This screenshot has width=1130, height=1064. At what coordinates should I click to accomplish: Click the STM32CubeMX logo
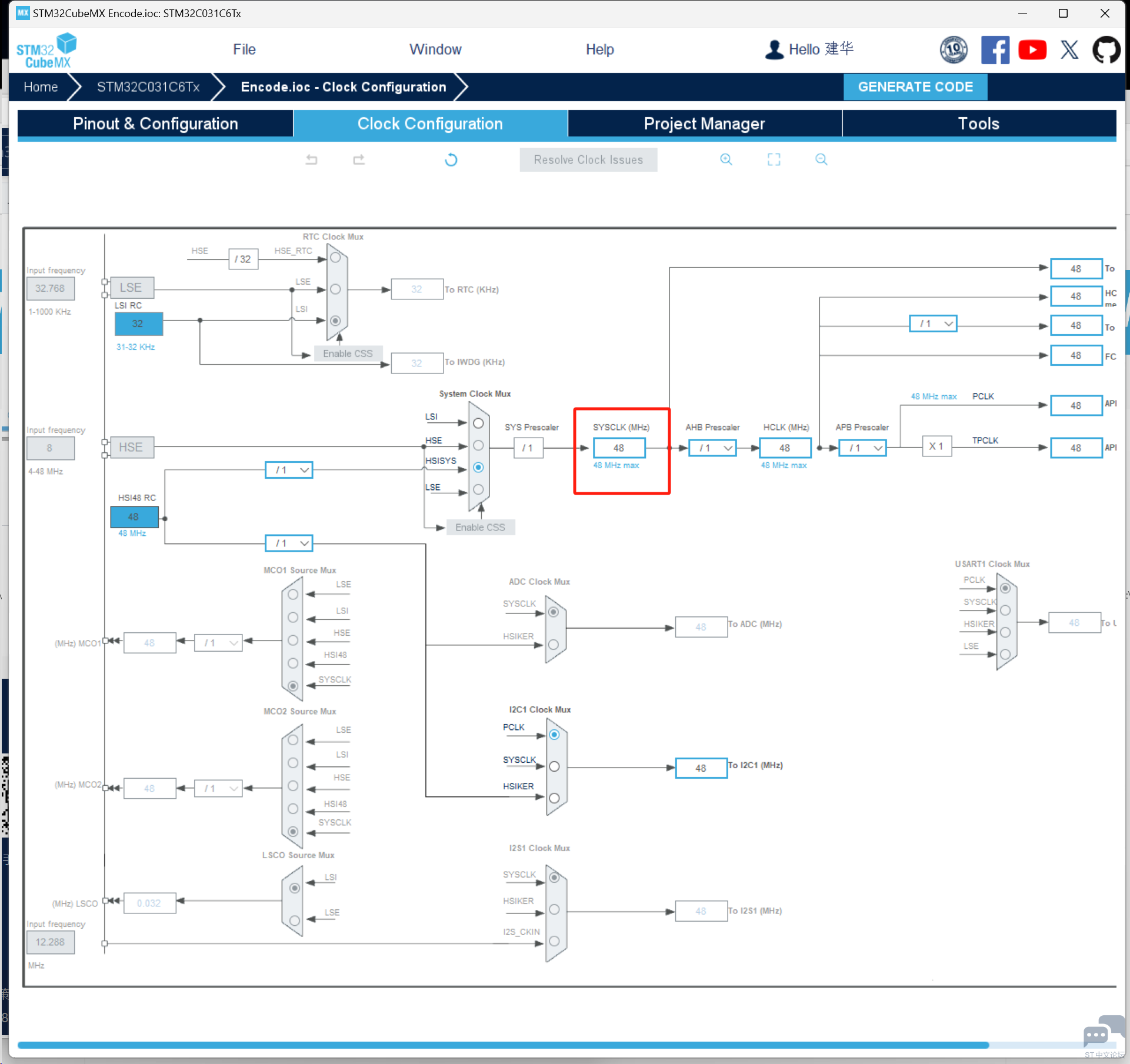(x=46, y=51)
